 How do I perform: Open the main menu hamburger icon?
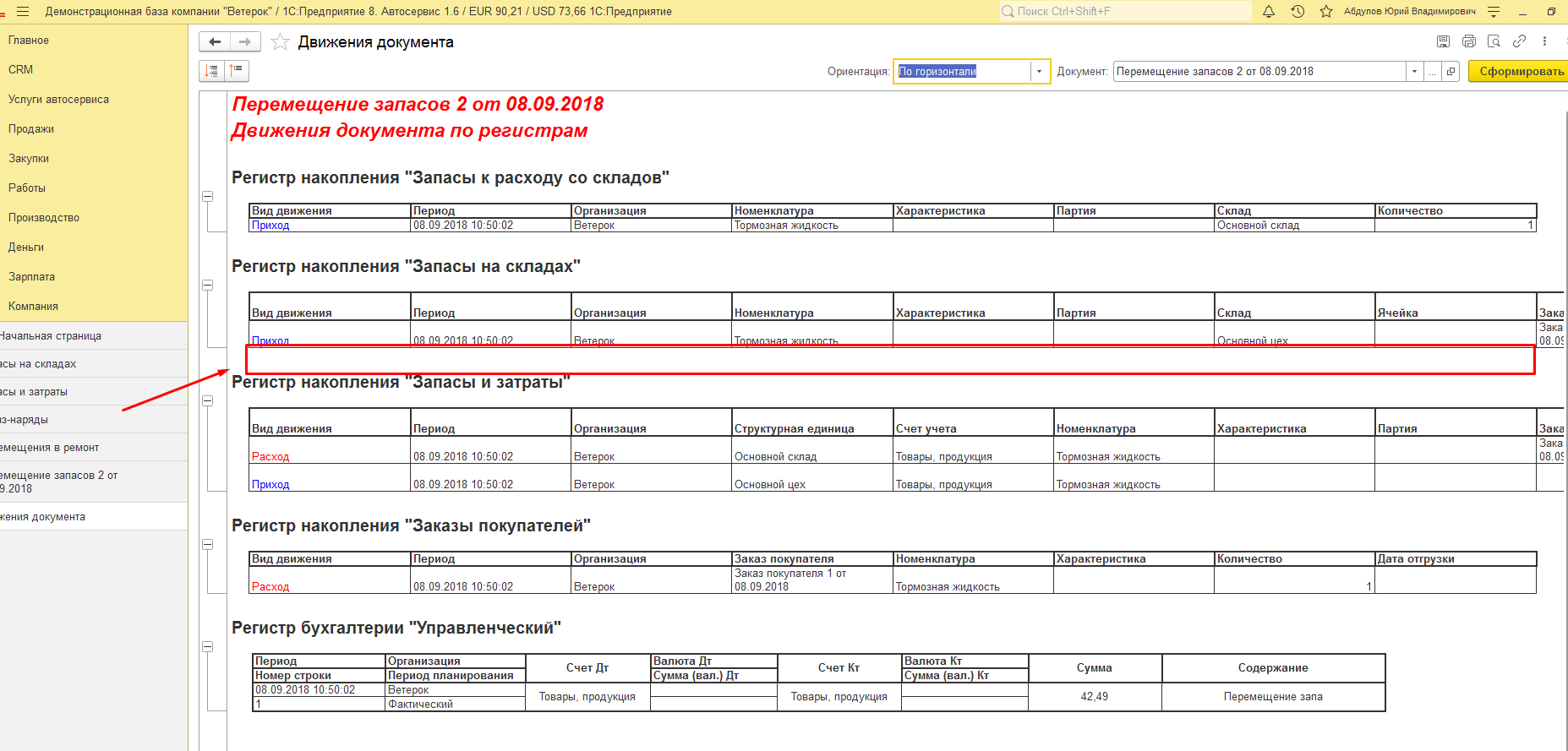23,12
